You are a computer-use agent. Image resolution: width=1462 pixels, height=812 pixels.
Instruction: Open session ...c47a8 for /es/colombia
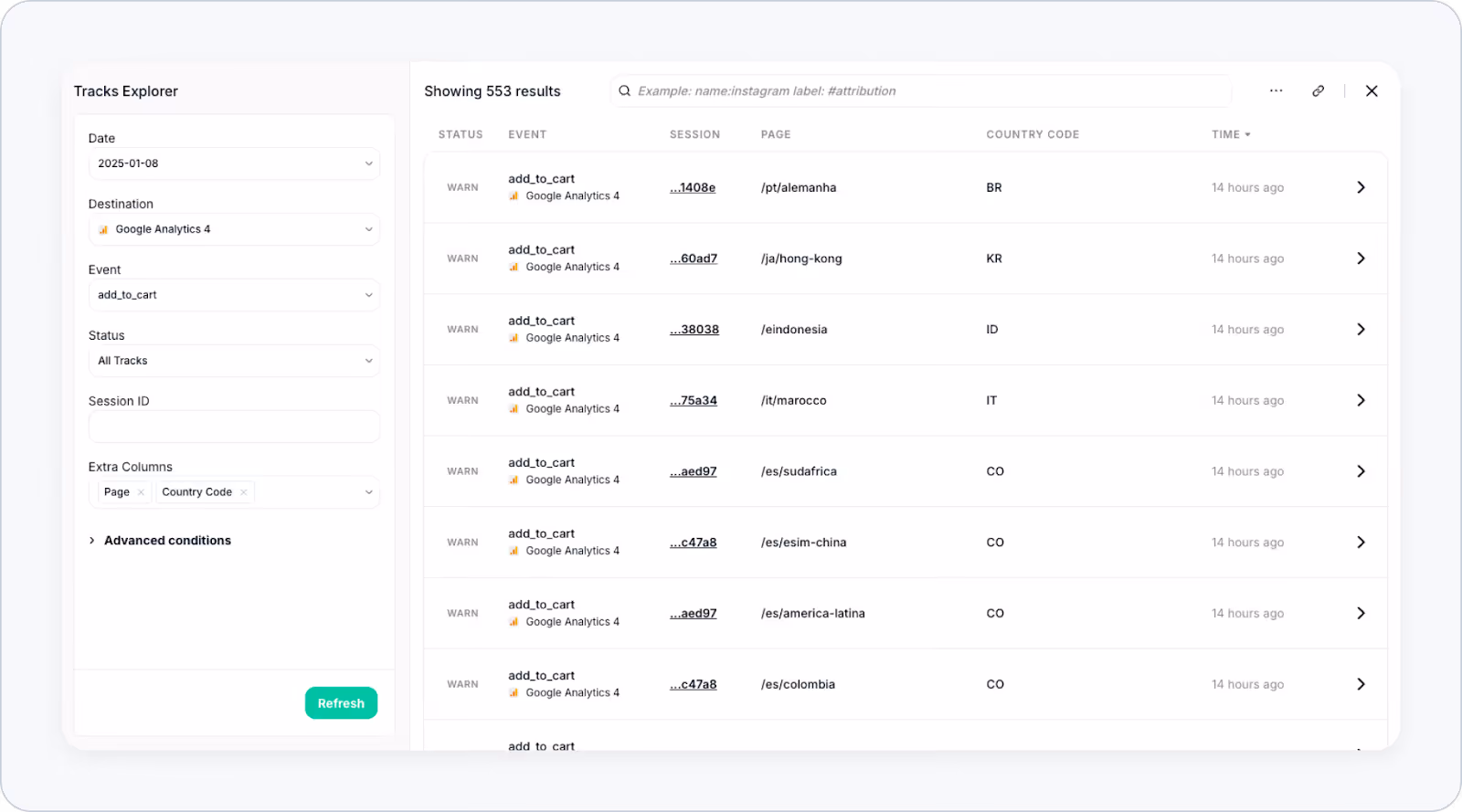tap(694, 684)
